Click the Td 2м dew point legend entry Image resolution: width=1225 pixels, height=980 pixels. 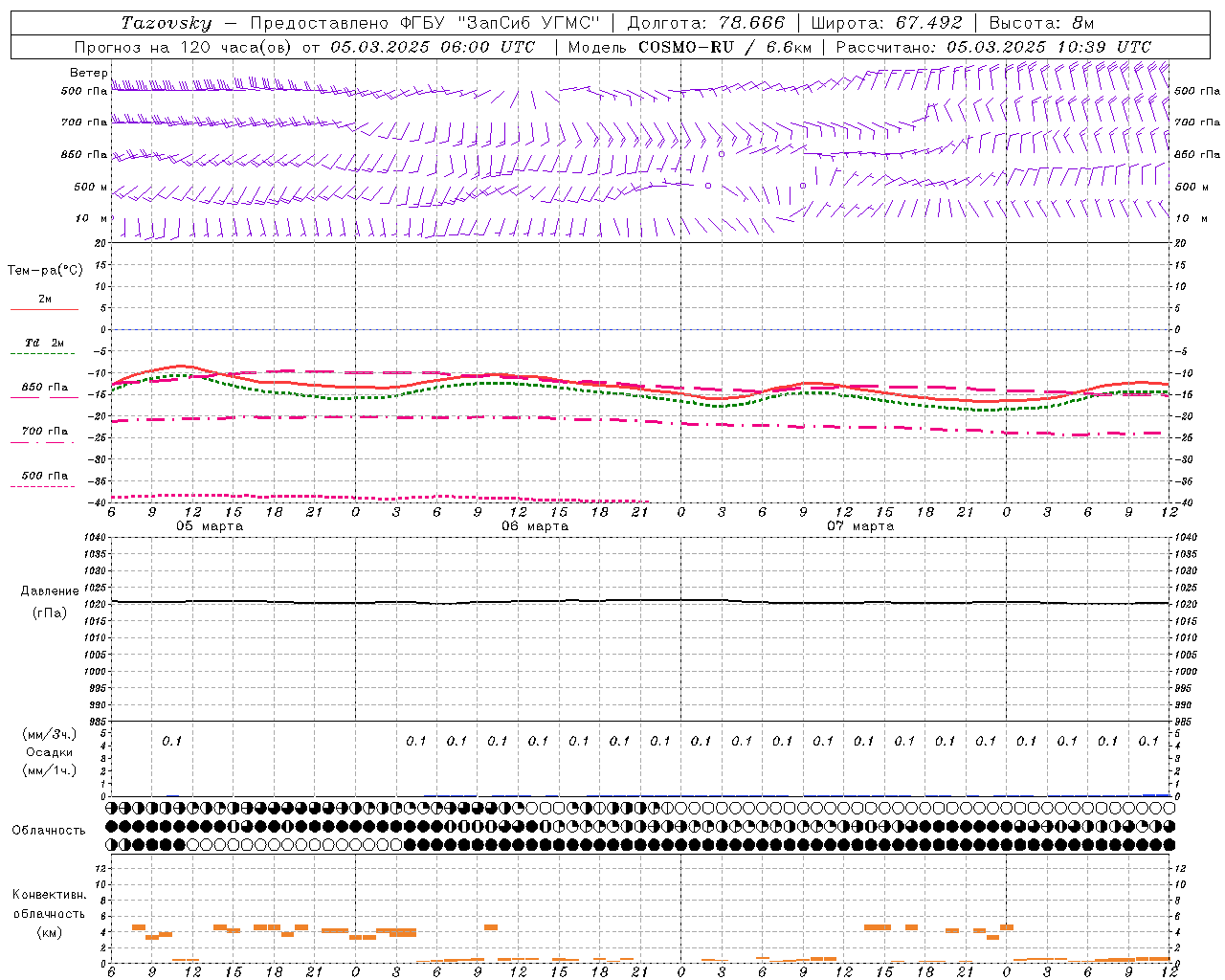click(x=45, y=343)
